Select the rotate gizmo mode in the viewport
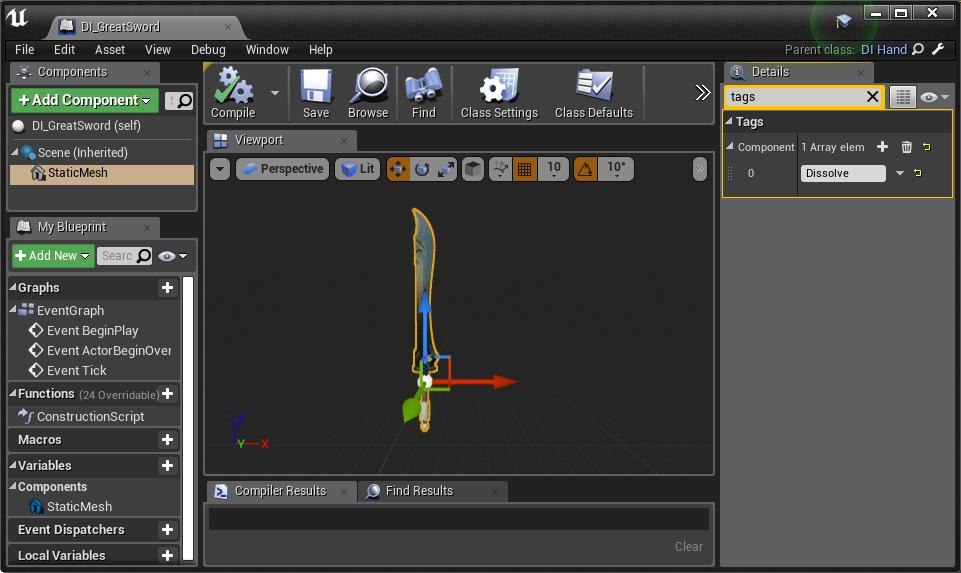961x573 pixels. coord(422,169)
